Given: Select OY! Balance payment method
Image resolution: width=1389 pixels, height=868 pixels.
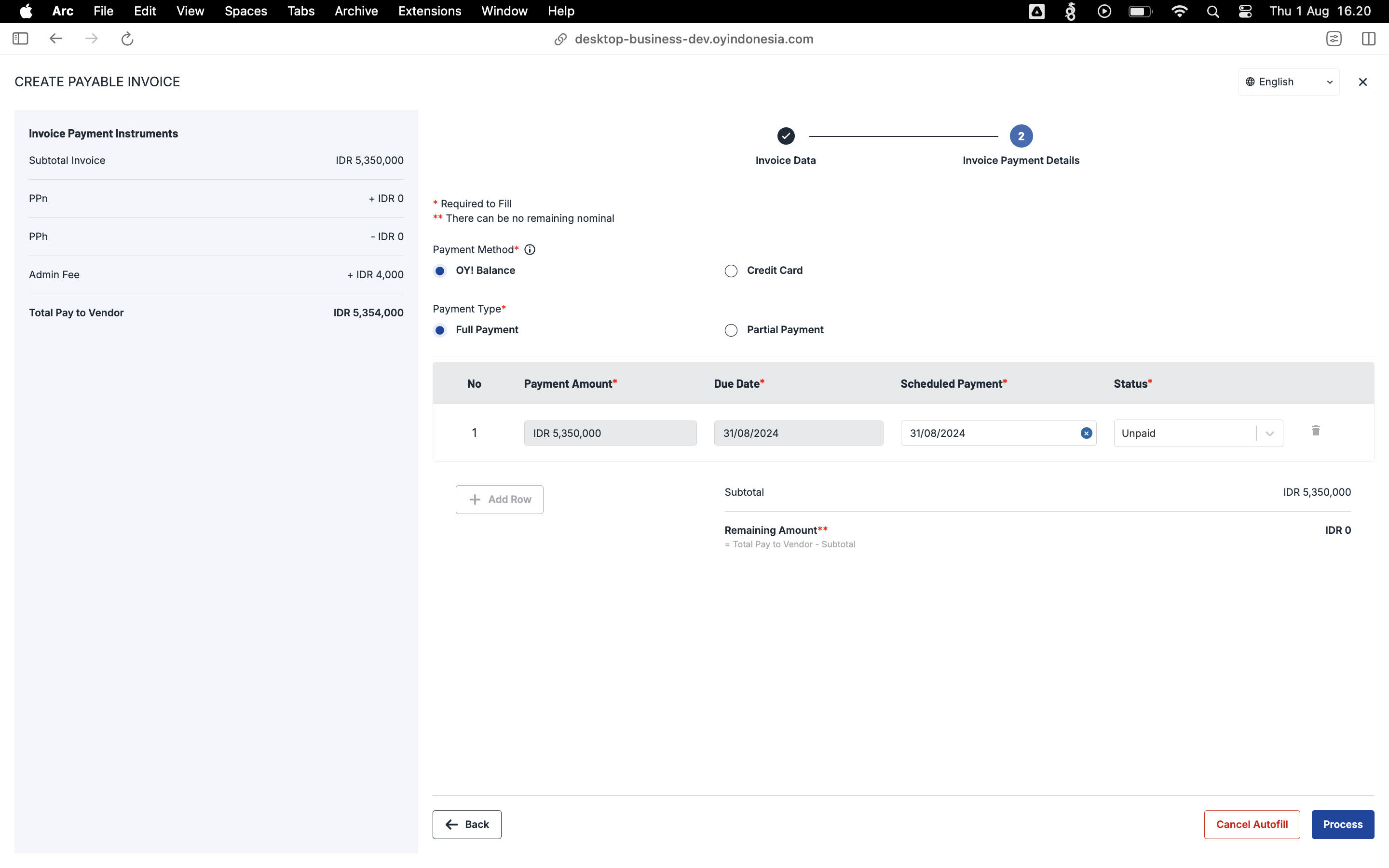Looking at the screenshot, I should tap(440, 271).
